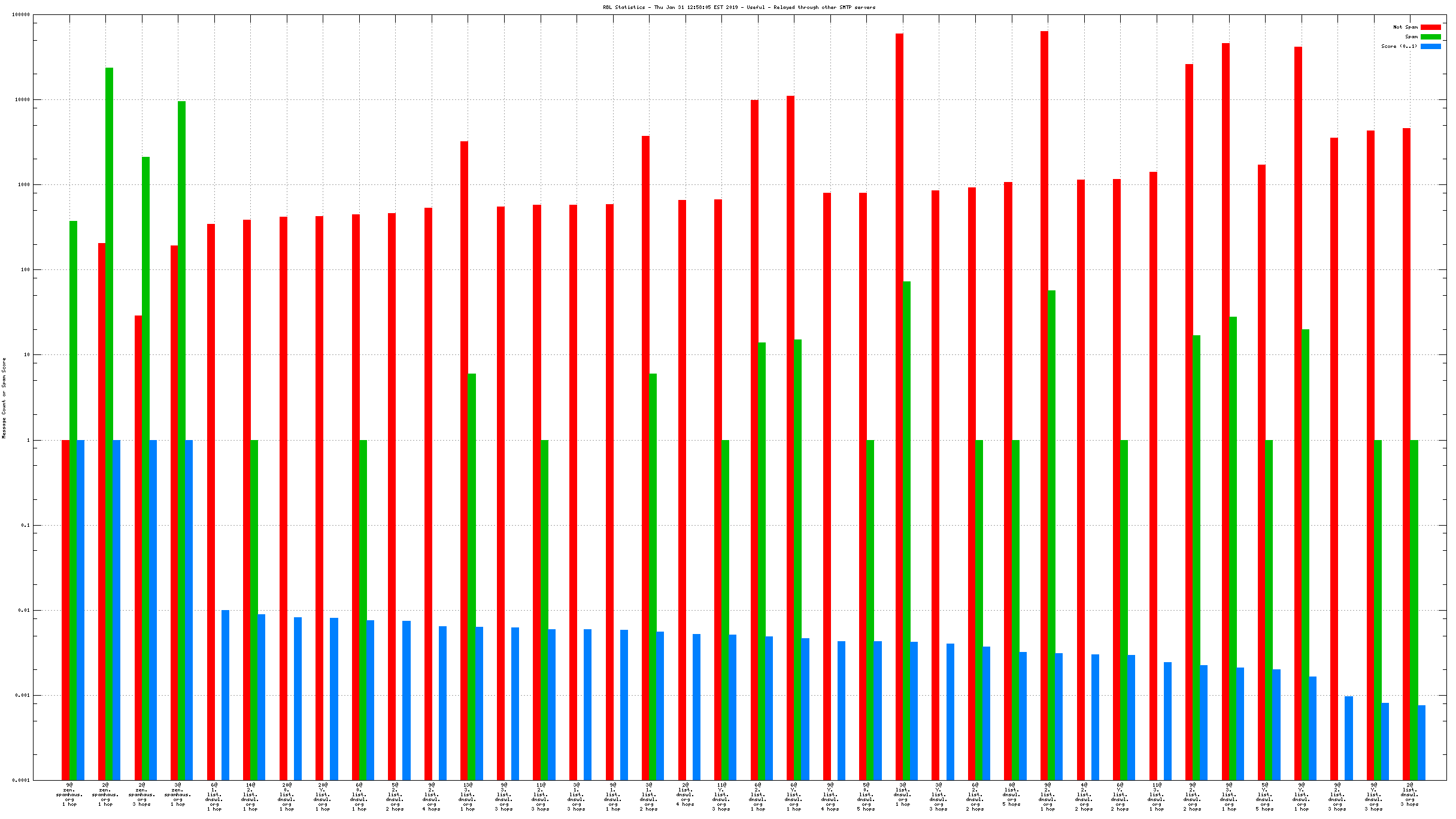Click the '4@ 2.list.dnswl.org 2 hops' label
Screen dimensions: 1456x819
click(x=1084, y=796)
